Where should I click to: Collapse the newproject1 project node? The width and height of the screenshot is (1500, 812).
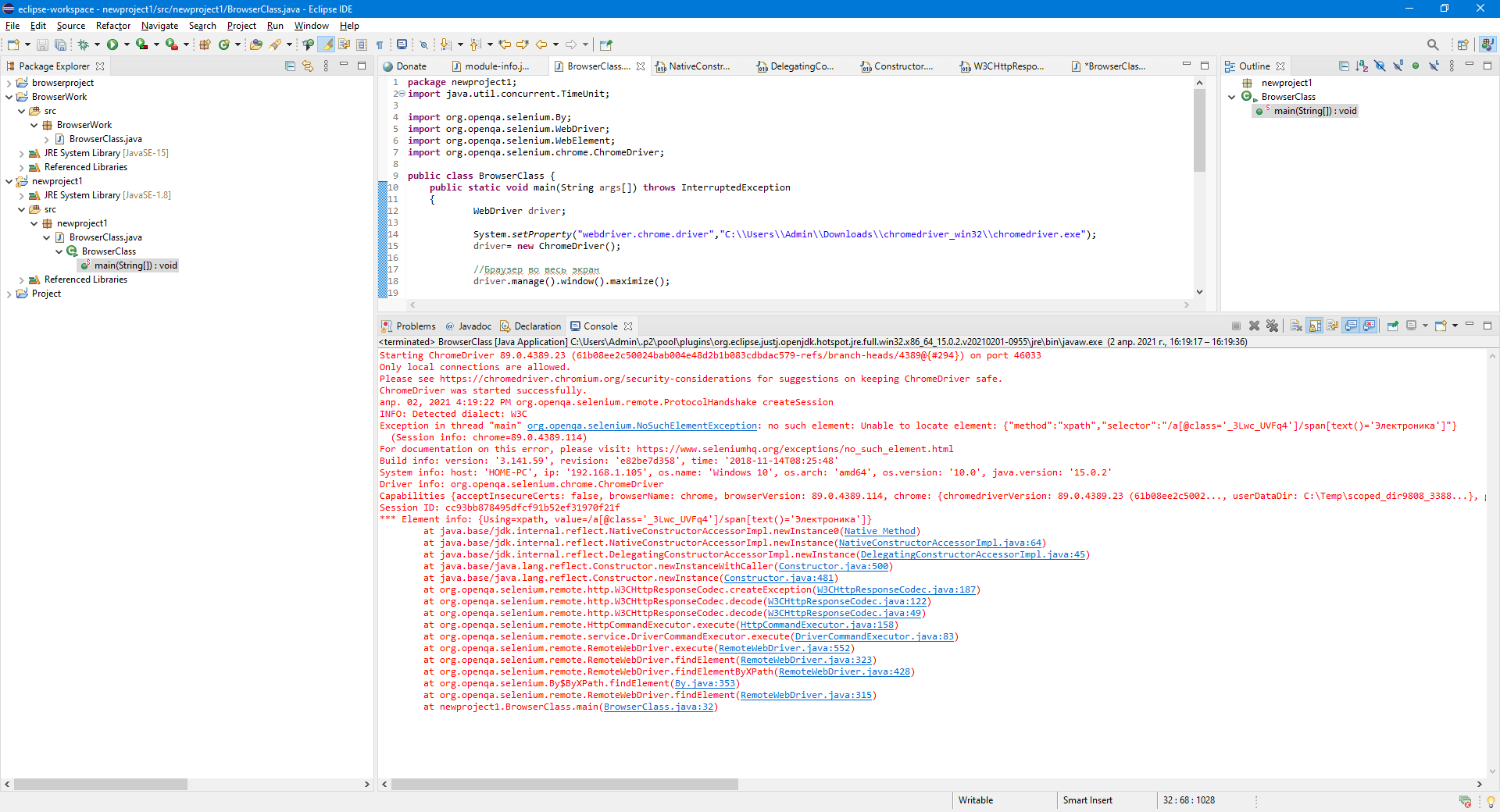coord(9,181)
